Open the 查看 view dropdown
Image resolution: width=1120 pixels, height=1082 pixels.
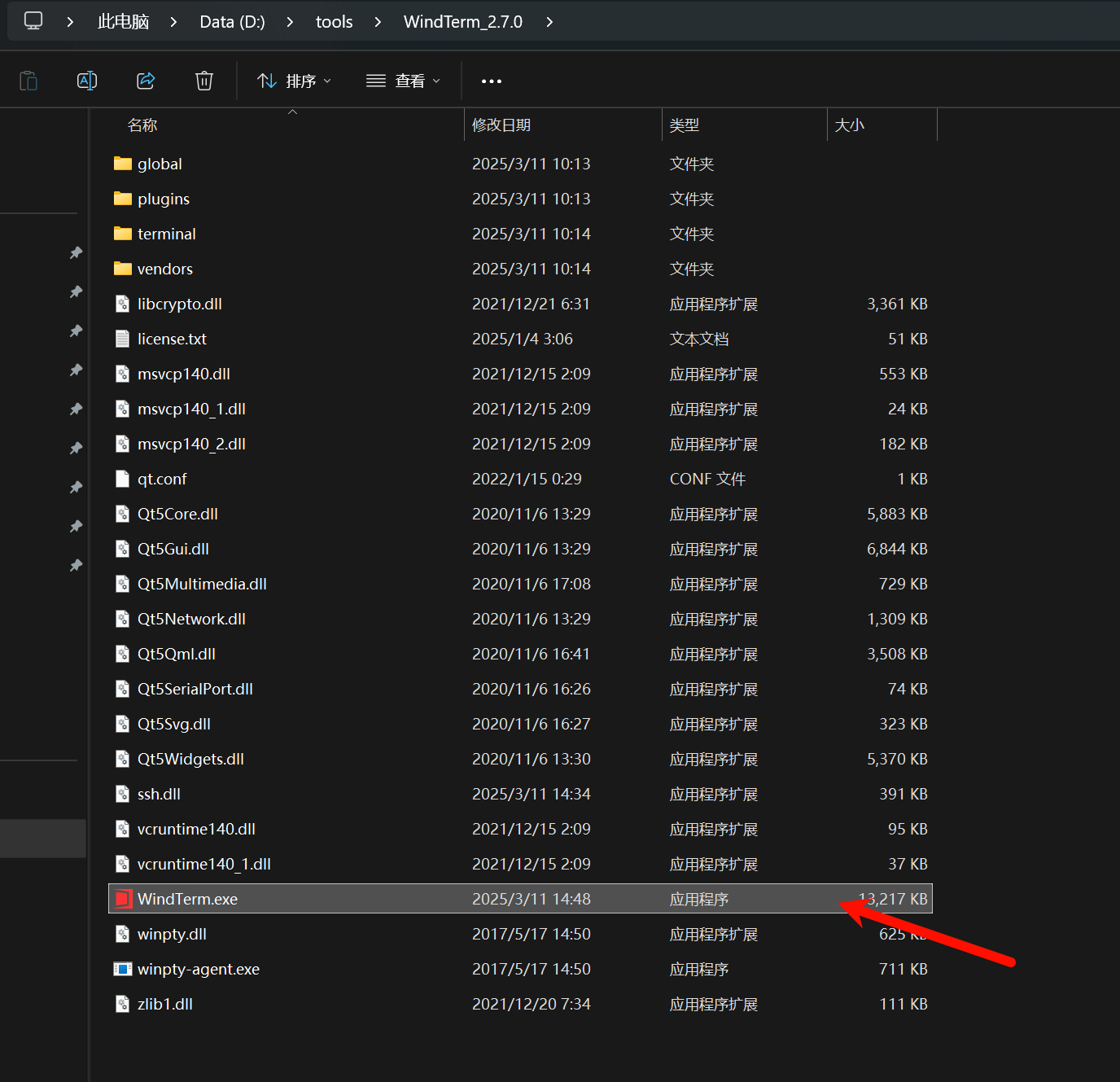(404, 81)
